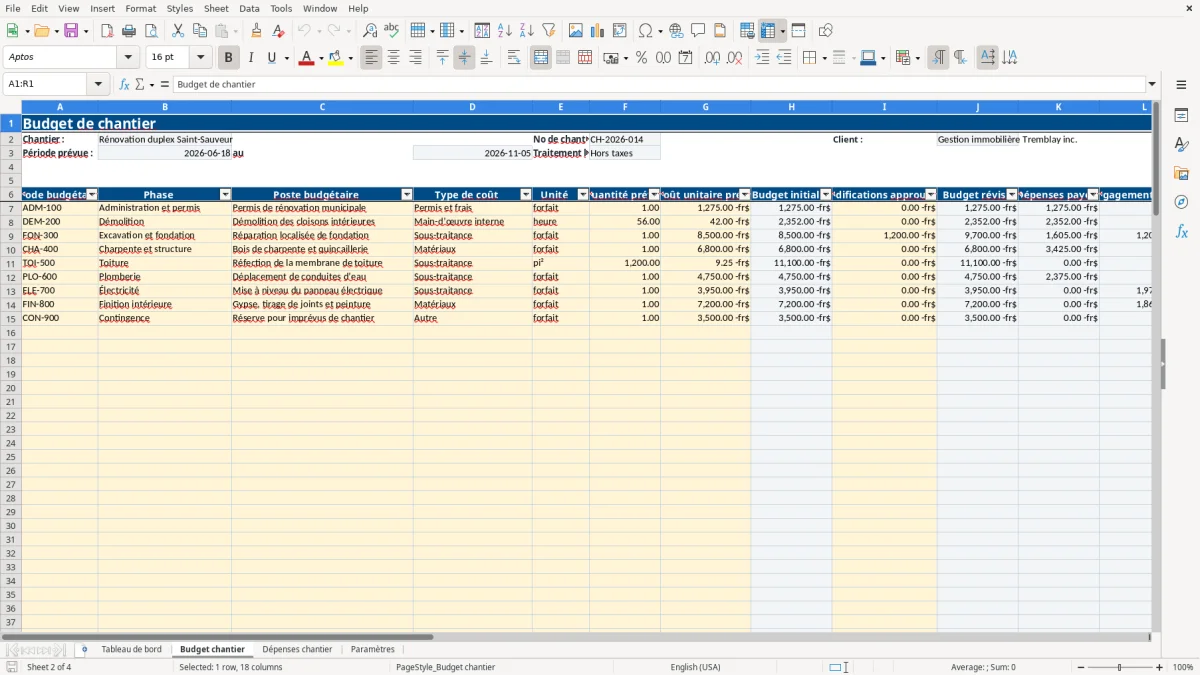Viewport: 1200px width, 675px height.
Task: Click the Format as Percent icon
Action: point(642,58)
